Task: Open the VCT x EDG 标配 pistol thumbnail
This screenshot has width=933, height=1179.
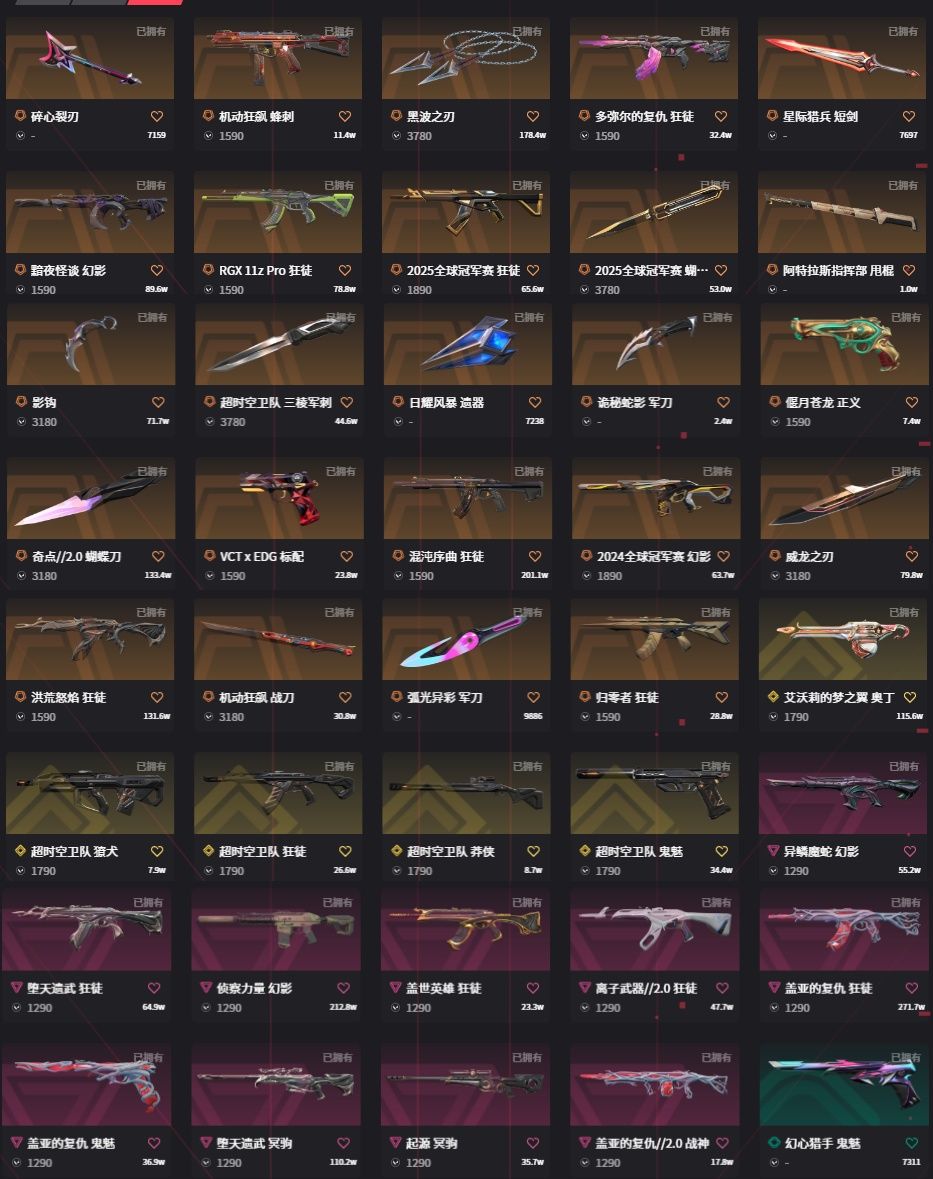Action: point(279,499)
